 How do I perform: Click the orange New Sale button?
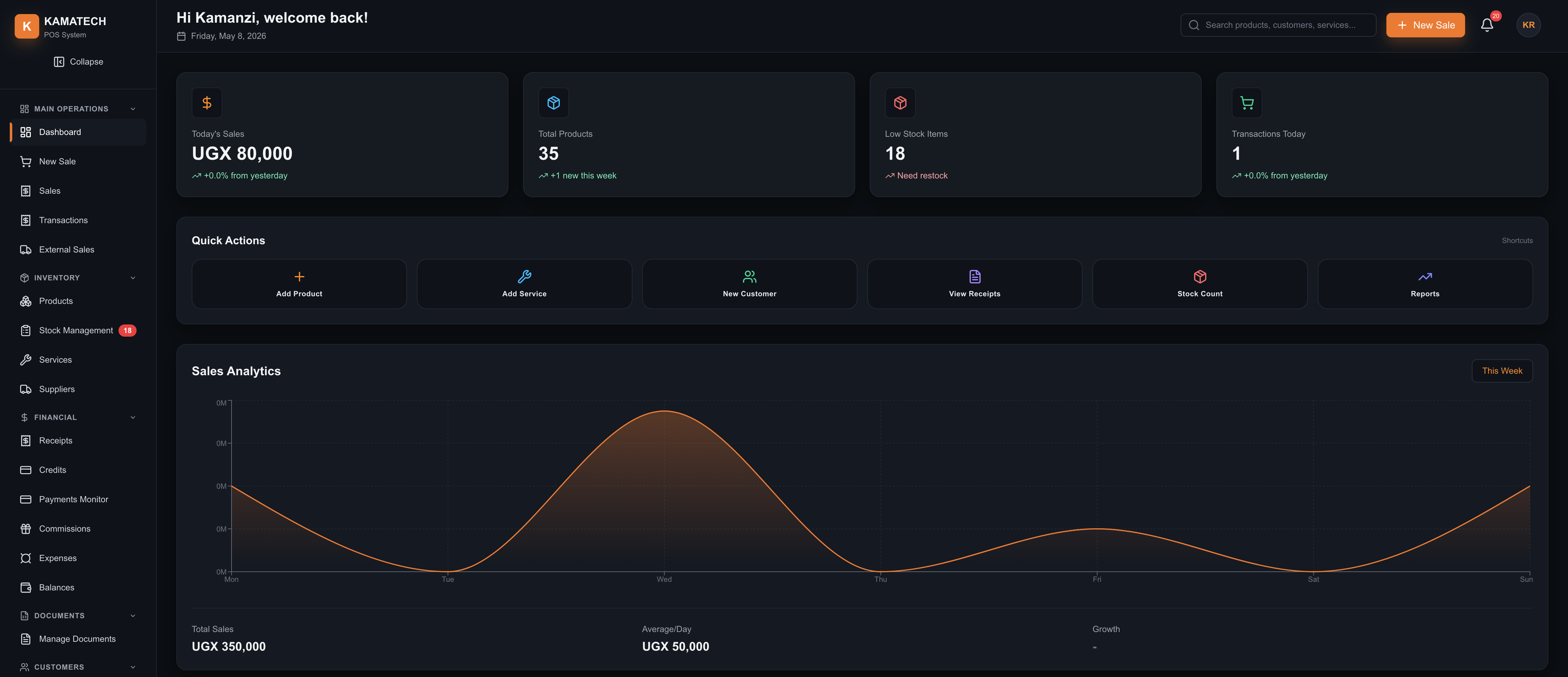(1425, 25)
